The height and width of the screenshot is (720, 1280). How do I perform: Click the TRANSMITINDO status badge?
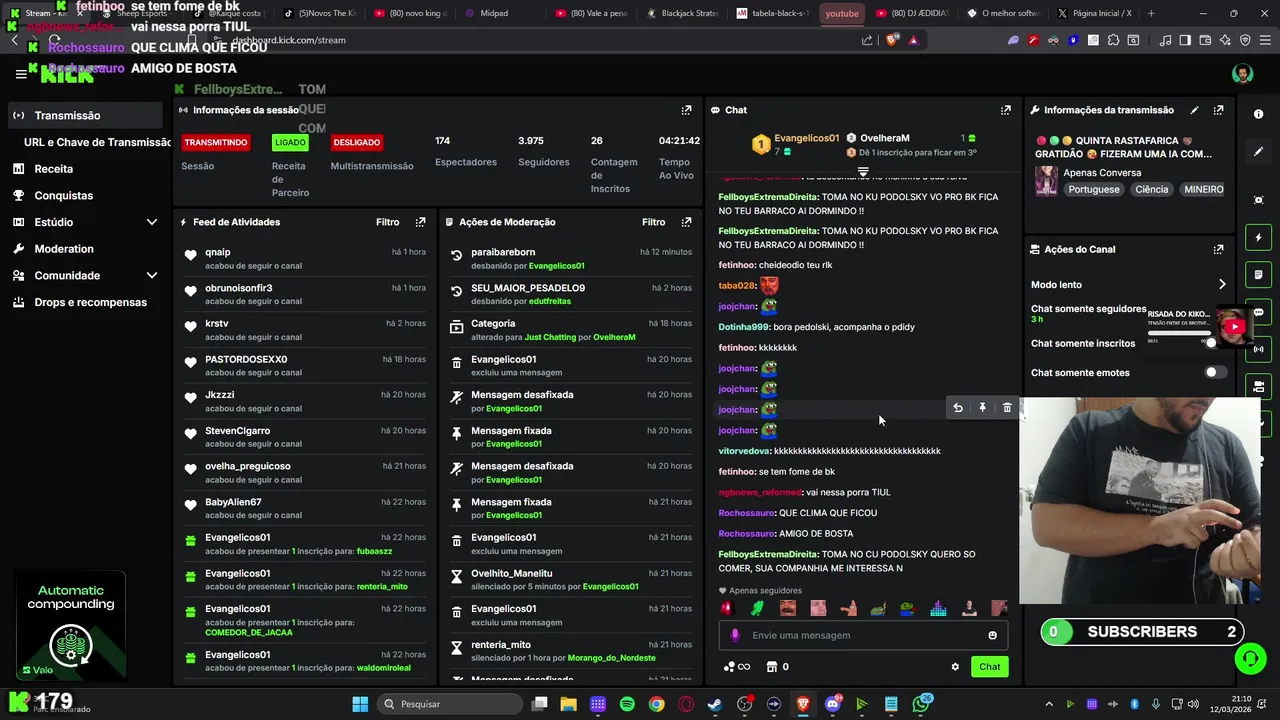[215, 143]
